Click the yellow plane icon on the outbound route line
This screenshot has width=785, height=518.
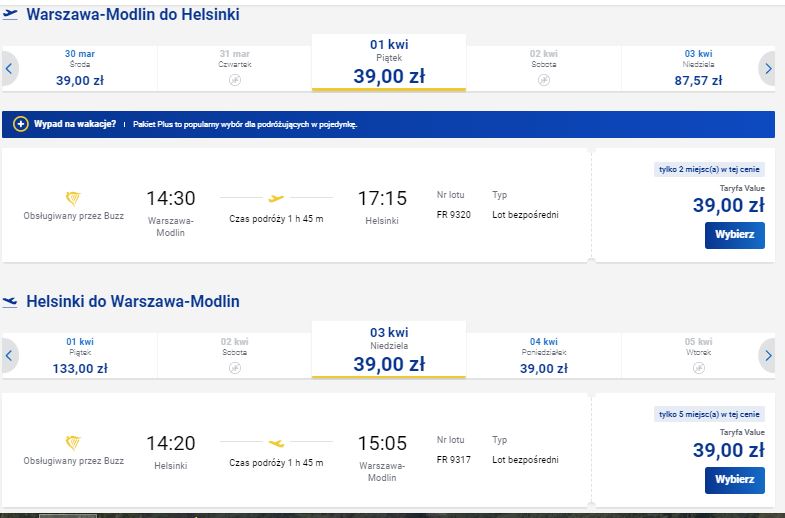point(276,199)
